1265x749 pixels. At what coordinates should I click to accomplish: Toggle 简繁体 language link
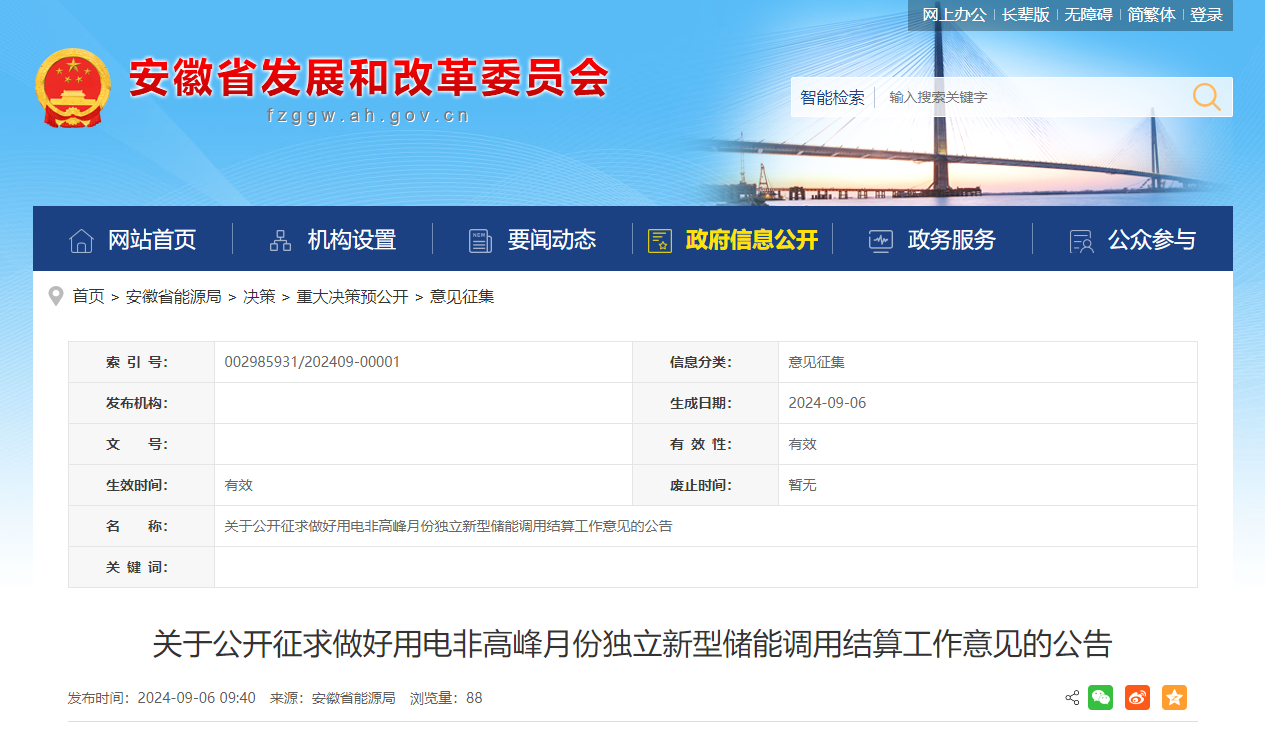click(1152, 15)
